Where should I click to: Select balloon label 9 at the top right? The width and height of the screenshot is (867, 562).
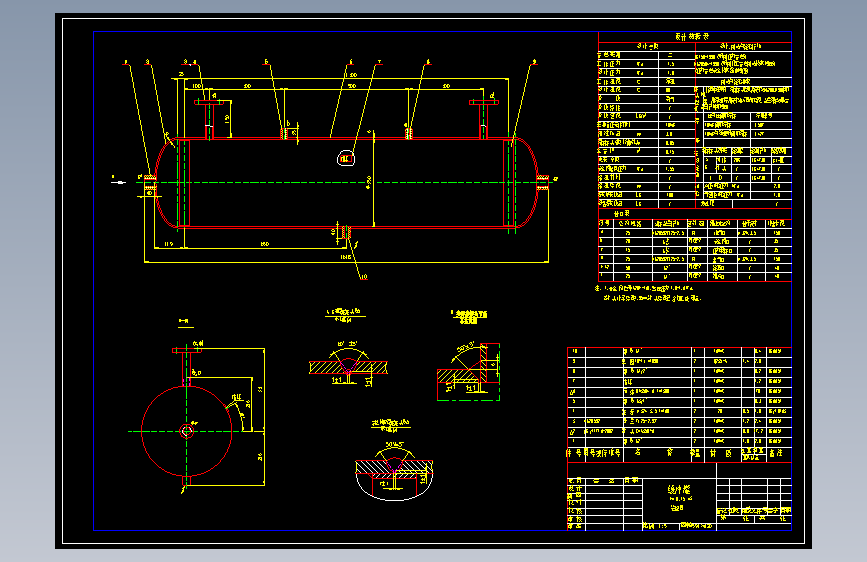pyautogui.click(x=534, y=62)
